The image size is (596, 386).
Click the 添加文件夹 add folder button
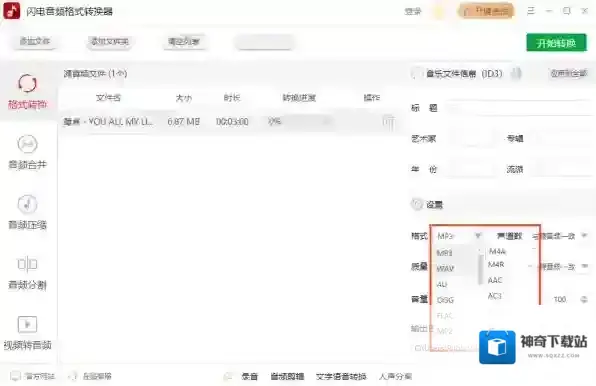109,41
